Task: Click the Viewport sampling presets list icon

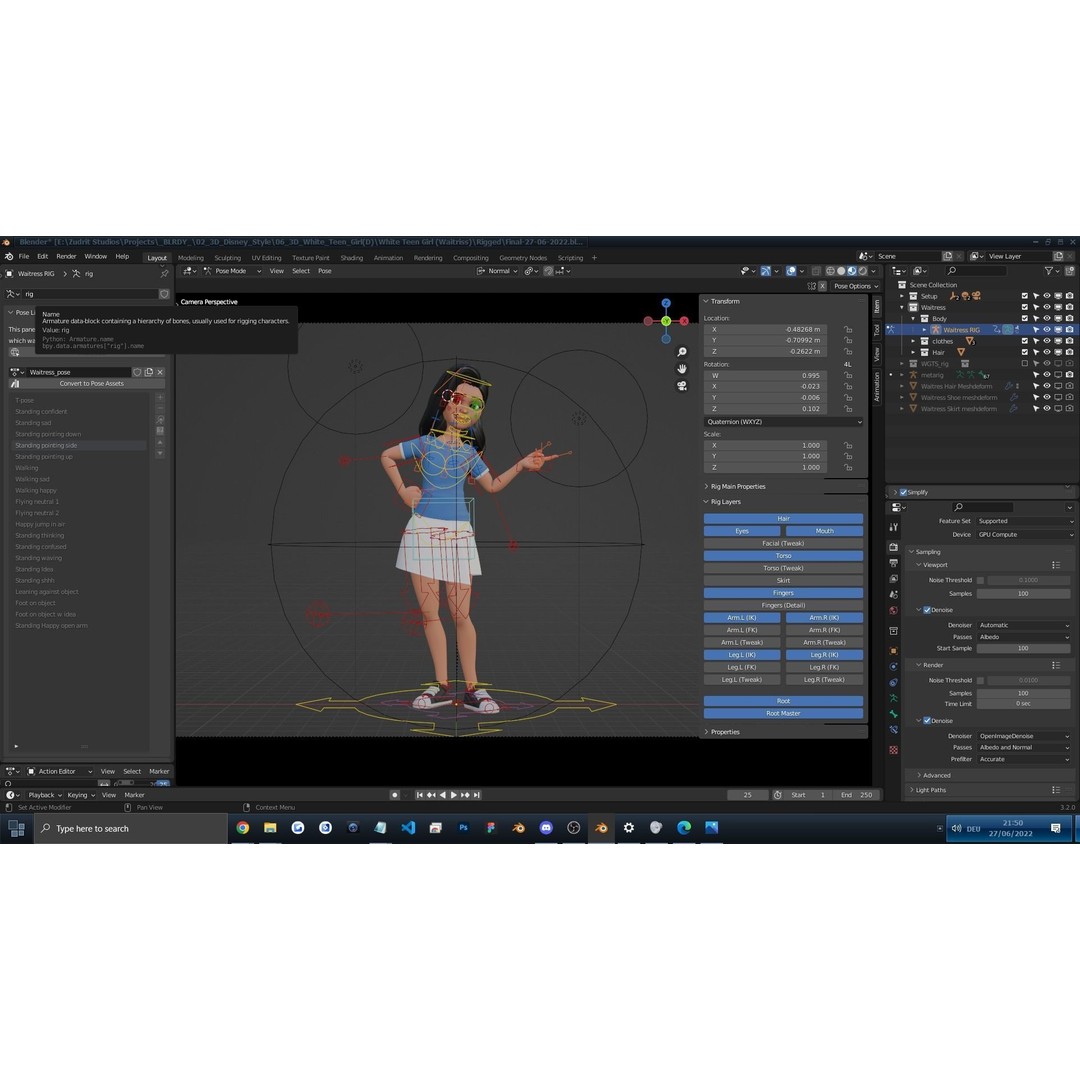Action: coord(1056,565)
